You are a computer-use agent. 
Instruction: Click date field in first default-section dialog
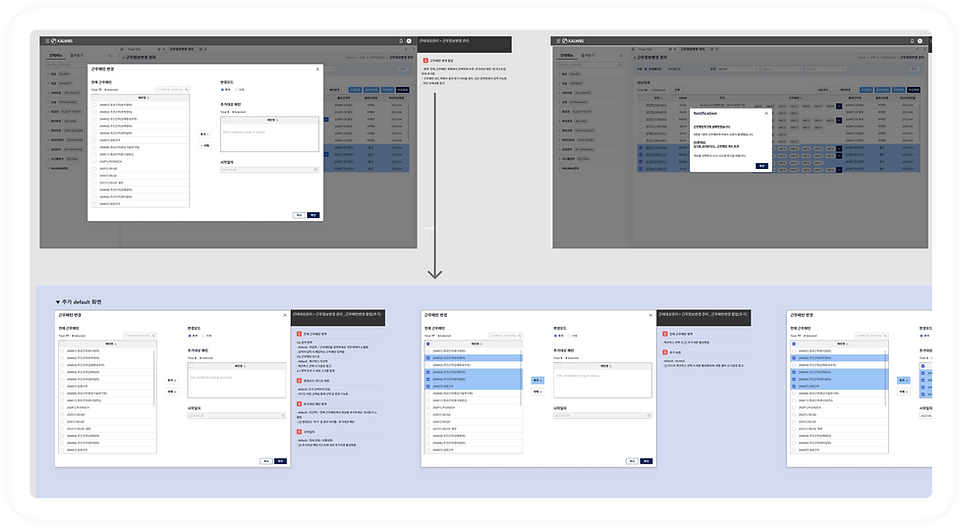coord(236,416)
